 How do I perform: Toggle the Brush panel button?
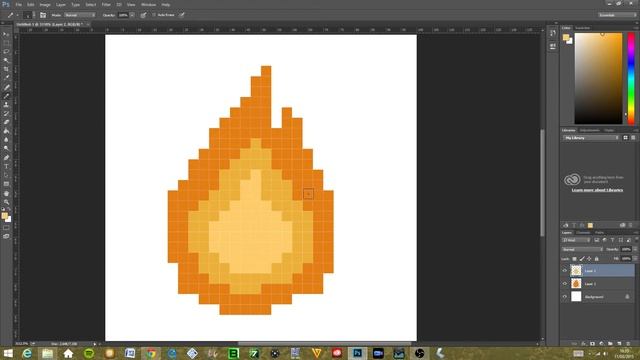43,15
